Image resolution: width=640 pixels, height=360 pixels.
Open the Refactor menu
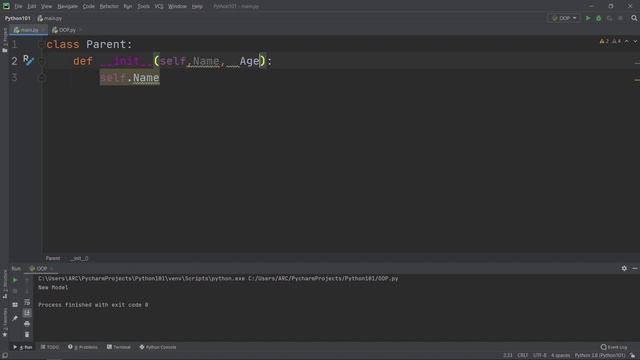[109, 7]
